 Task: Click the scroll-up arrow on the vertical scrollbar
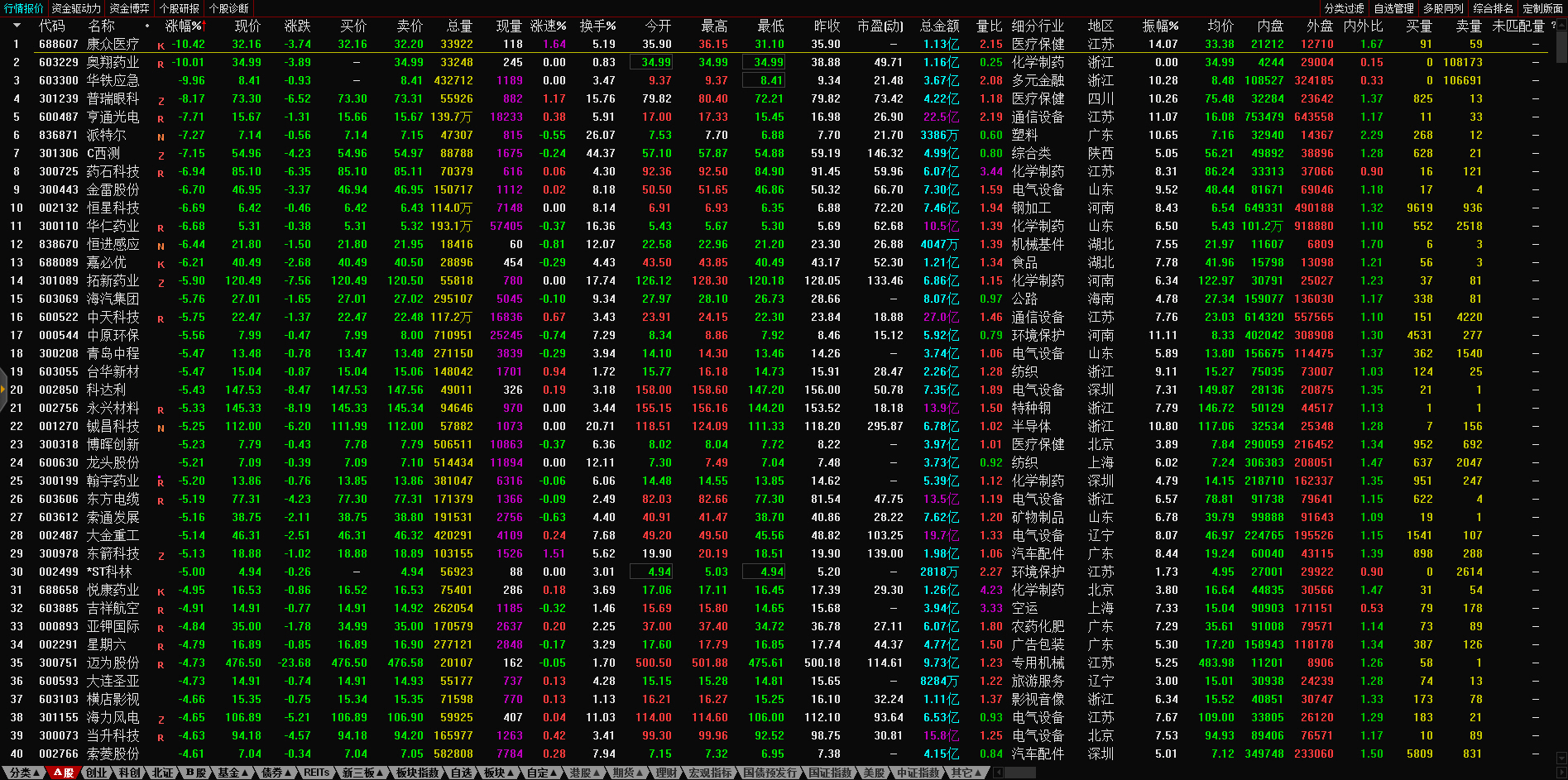click(x=1561, y=26)
